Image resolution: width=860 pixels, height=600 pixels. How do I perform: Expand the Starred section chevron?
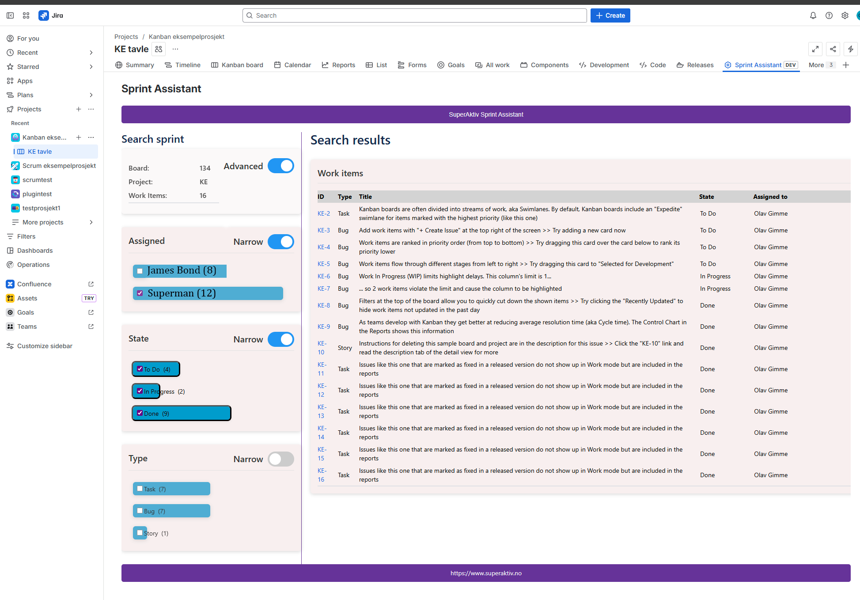click(x=91, y=67)
